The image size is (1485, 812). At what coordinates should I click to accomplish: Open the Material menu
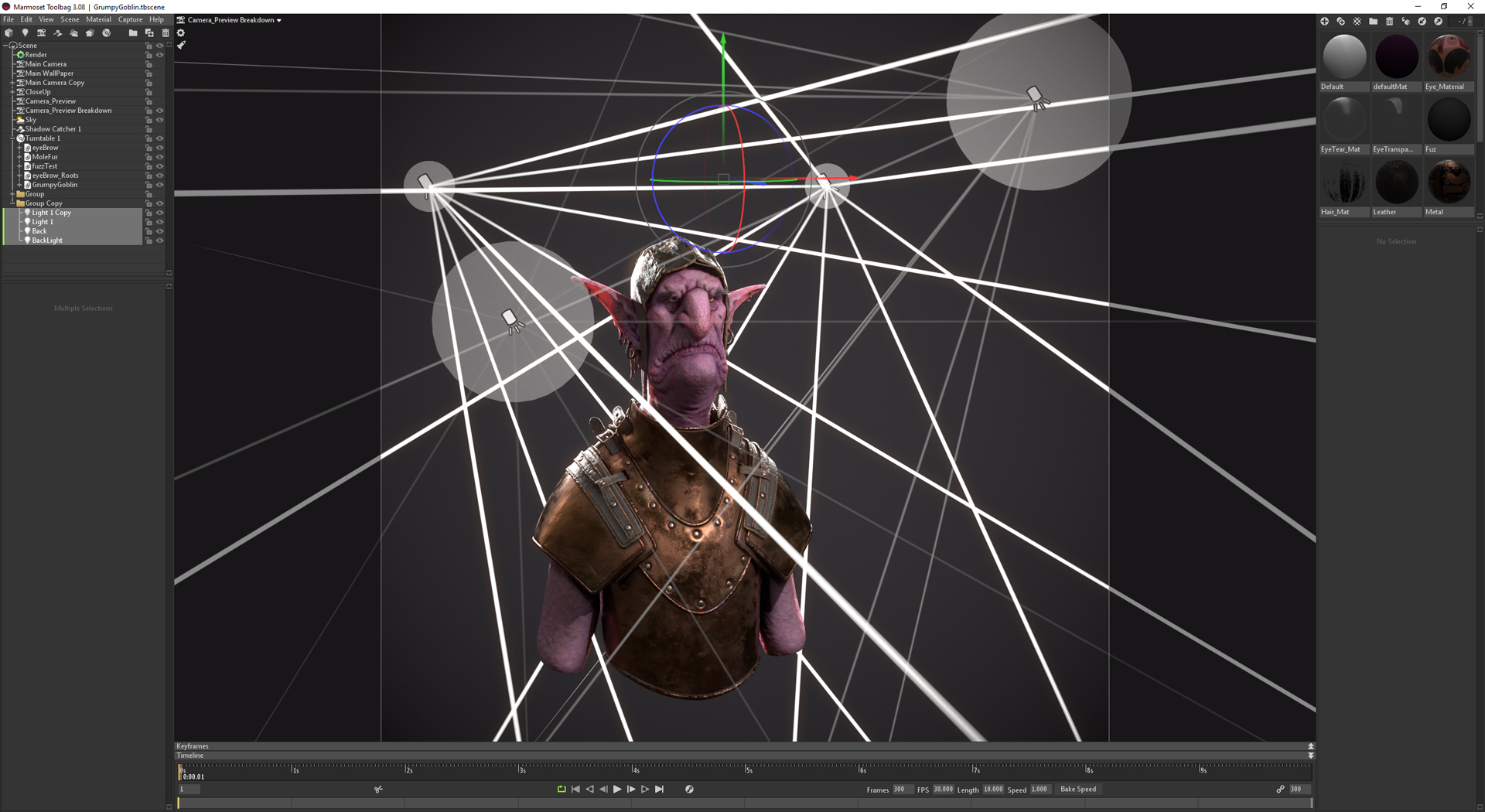tap(98, 19)
